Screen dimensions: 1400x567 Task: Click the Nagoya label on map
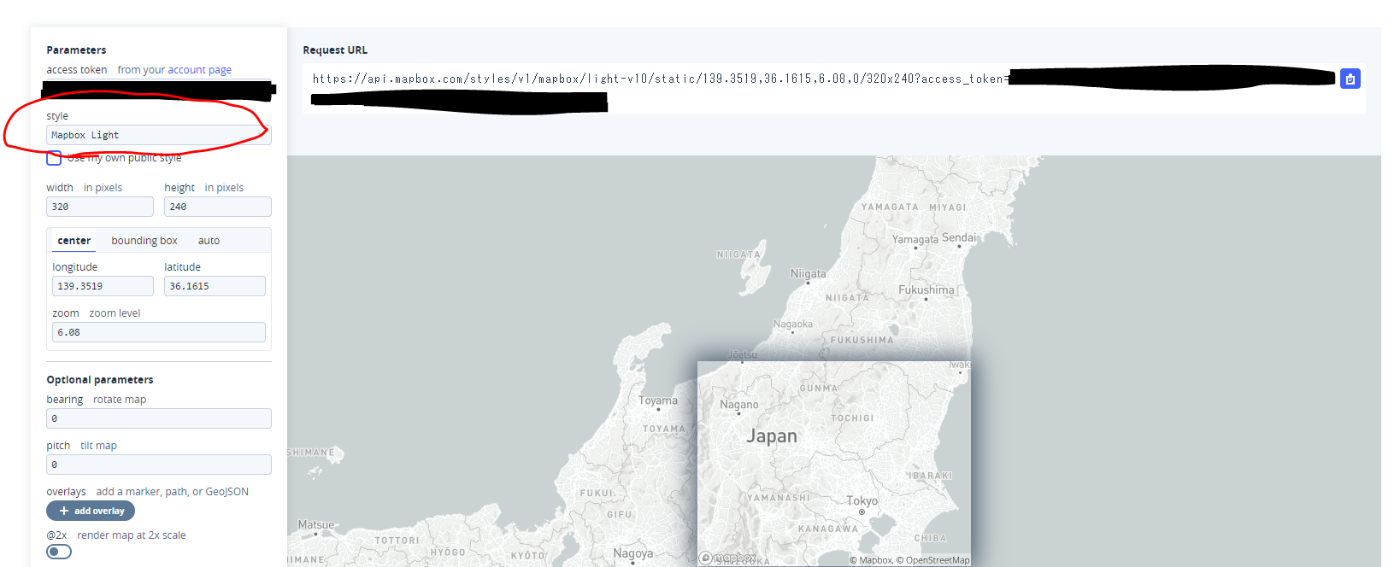(x=633, y=554)
